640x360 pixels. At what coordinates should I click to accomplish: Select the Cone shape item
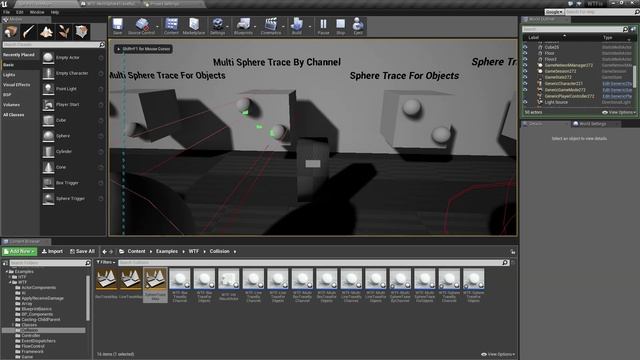click(x=73, y=167)
